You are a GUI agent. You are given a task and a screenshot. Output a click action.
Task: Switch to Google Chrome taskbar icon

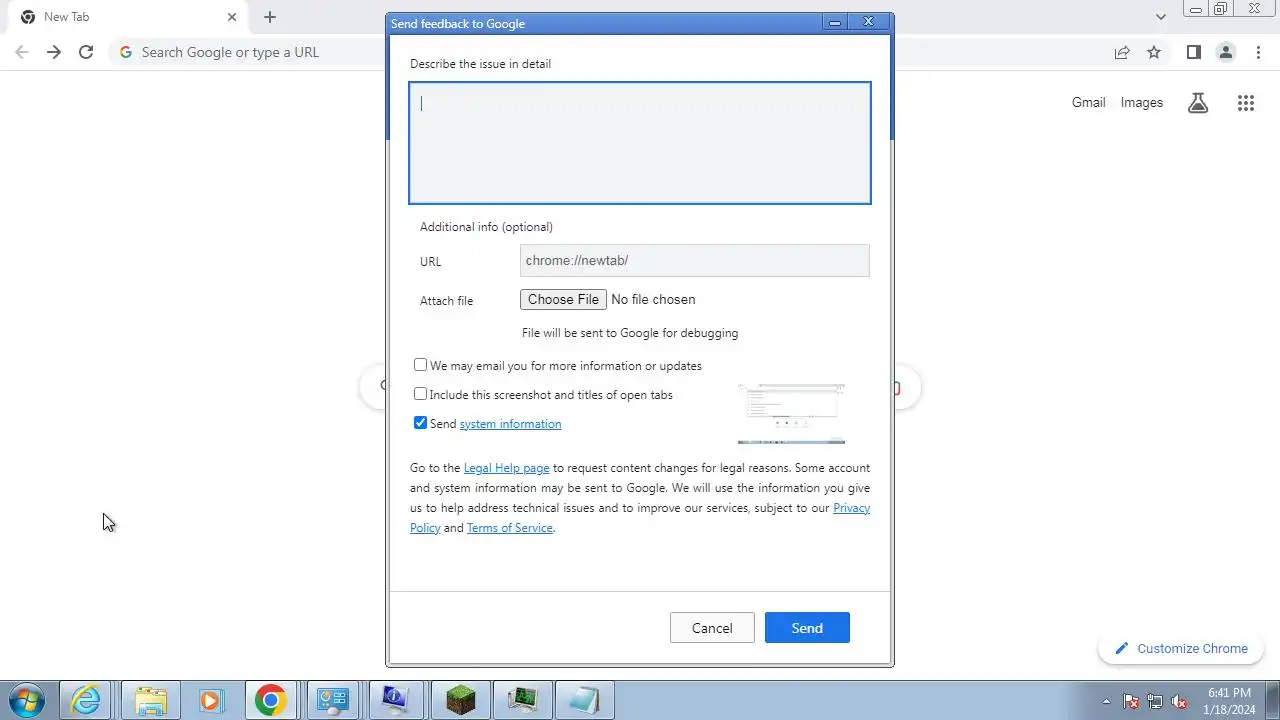[270, 700]
